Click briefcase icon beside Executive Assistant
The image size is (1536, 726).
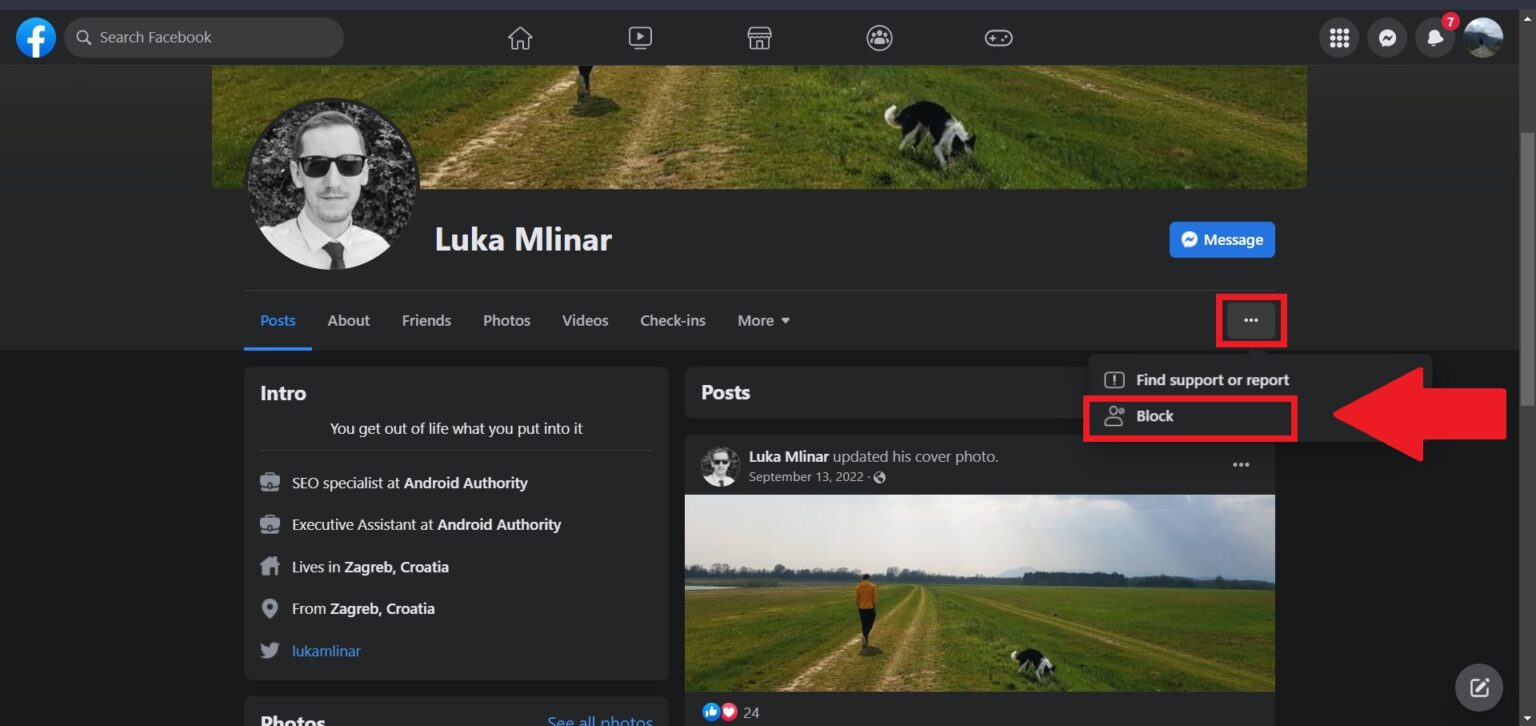click(270, 524)
